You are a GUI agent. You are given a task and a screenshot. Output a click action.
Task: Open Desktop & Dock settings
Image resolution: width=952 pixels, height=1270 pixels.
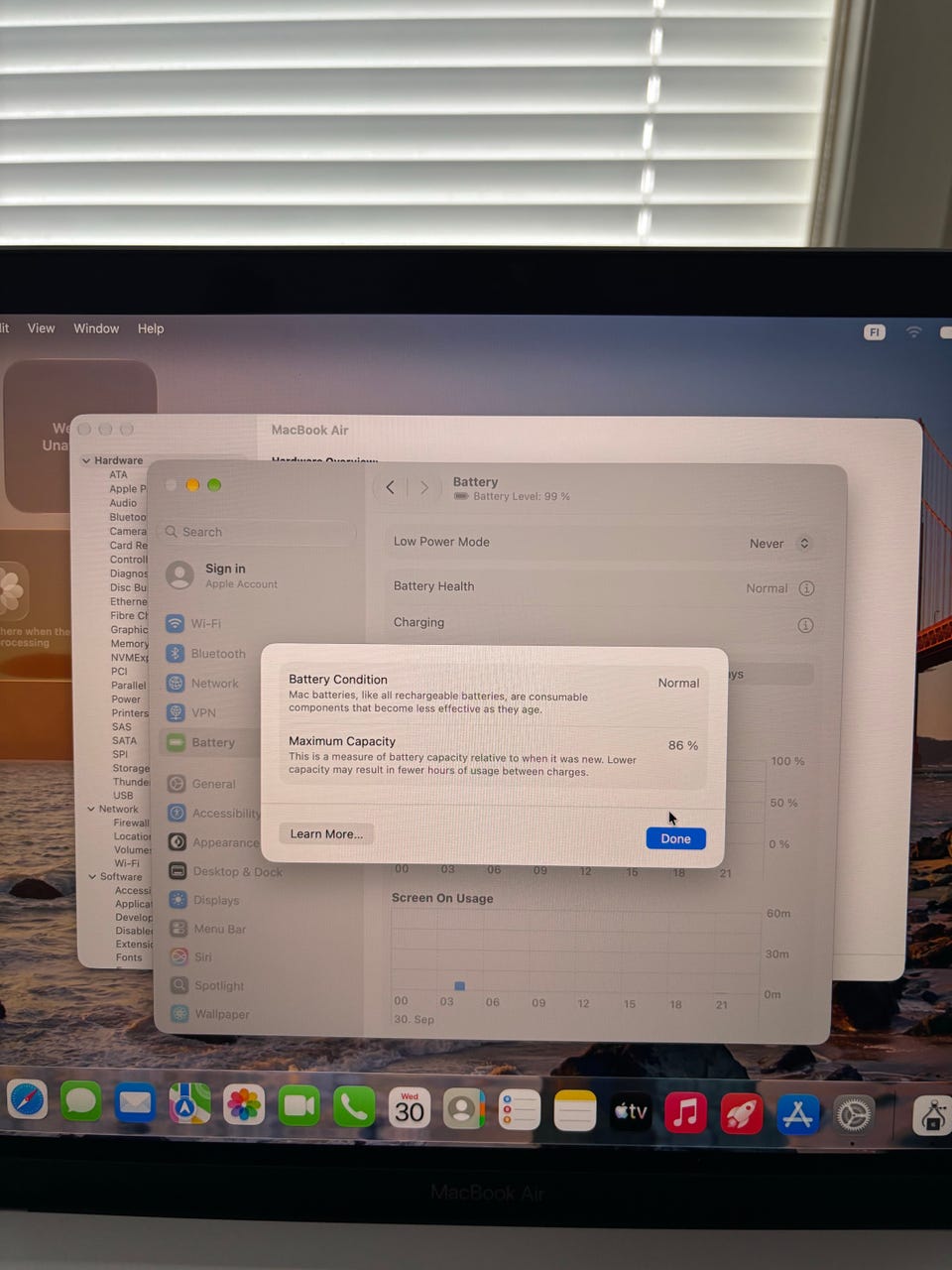226,871
